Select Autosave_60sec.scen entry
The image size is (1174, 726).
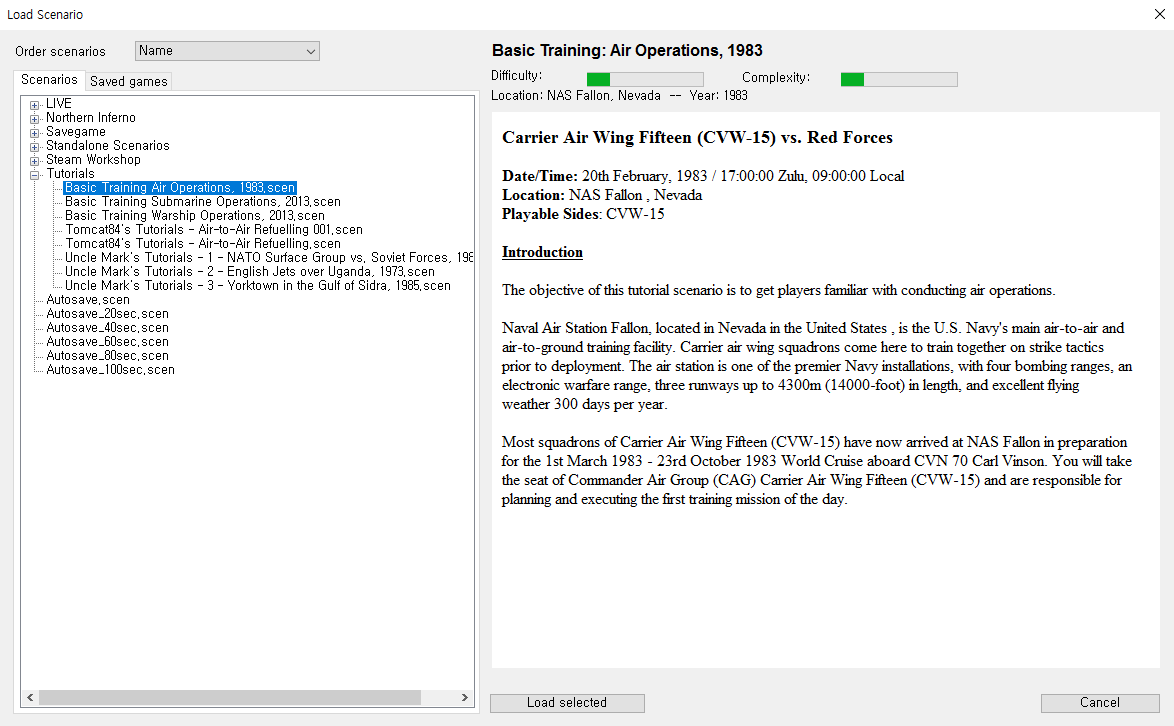pyautogui.click(x=108, y=342)
